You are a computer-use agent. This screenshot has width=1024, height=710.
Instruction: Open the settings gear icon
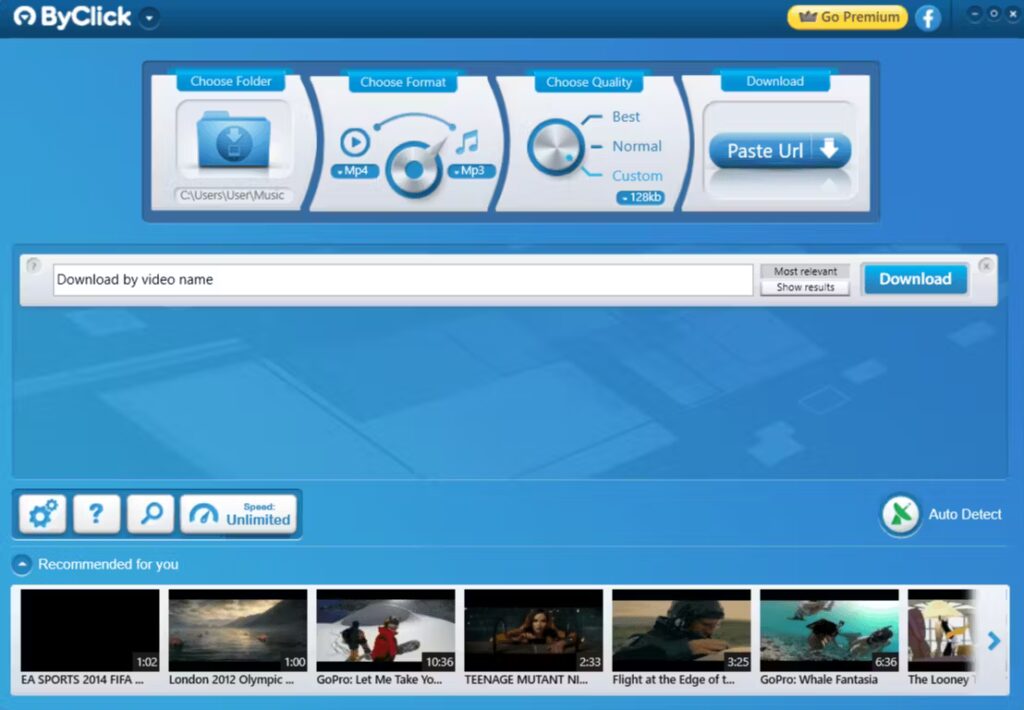[40, 513]
